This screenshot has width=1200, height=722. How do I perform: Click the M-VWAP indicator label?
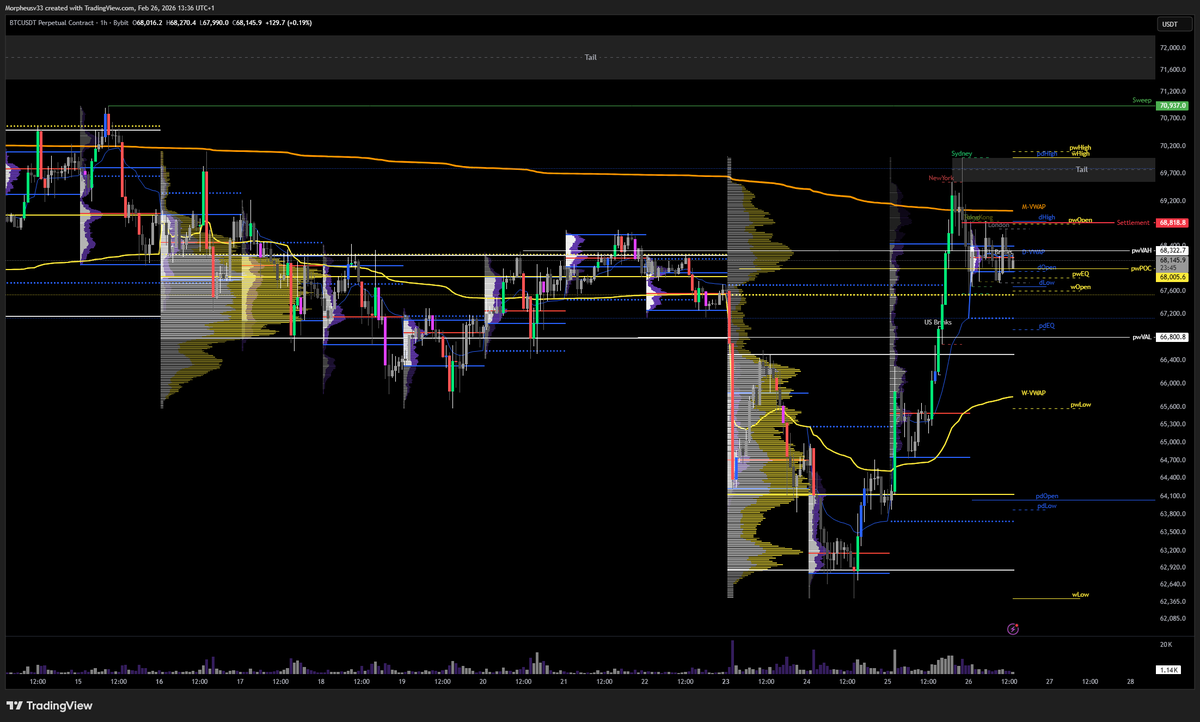1033,207
